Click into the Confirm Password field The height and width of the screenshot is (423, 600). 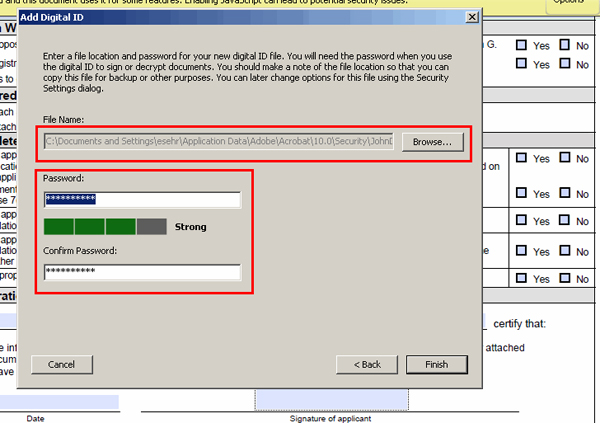click(142, 272)
